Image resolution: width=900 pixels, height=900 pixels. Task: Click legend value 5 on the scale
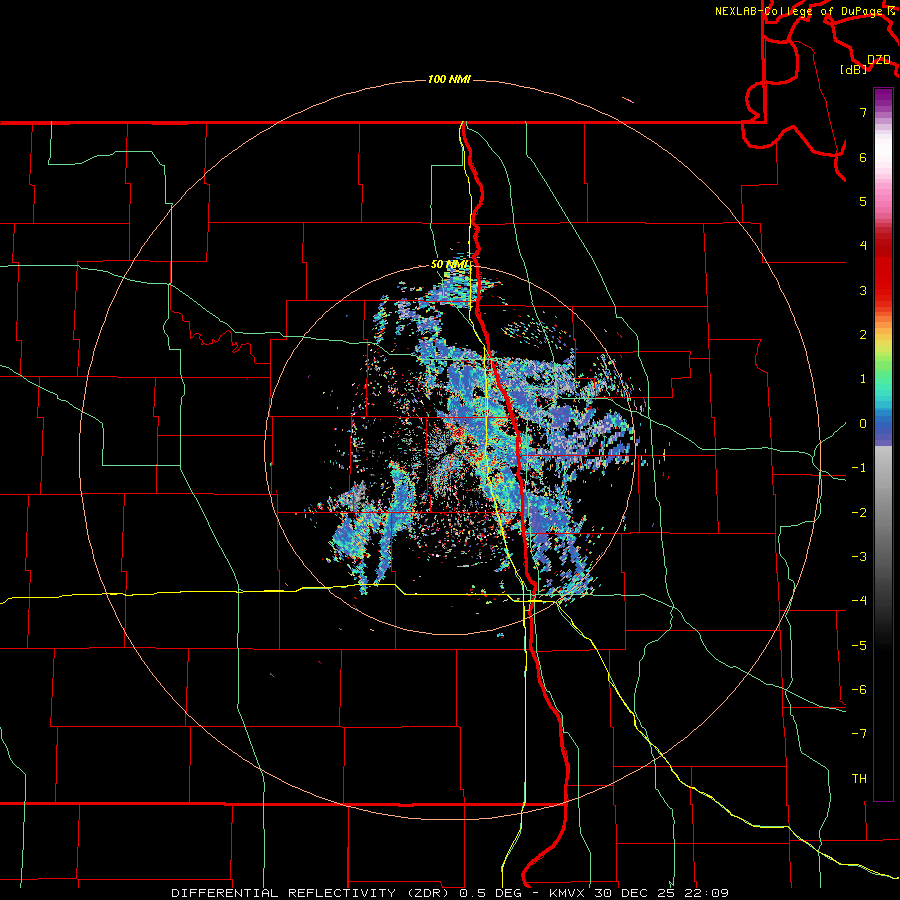pyautogui.click(x=863, y=201)
